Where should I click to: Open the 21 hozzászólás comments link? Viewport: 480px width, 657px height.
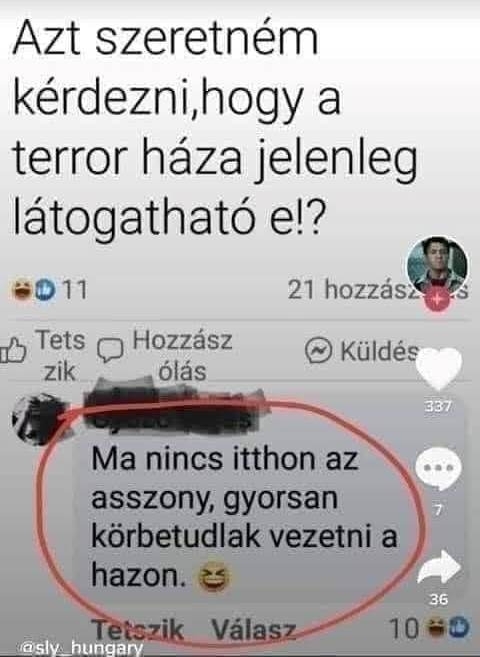pos(377,289)
